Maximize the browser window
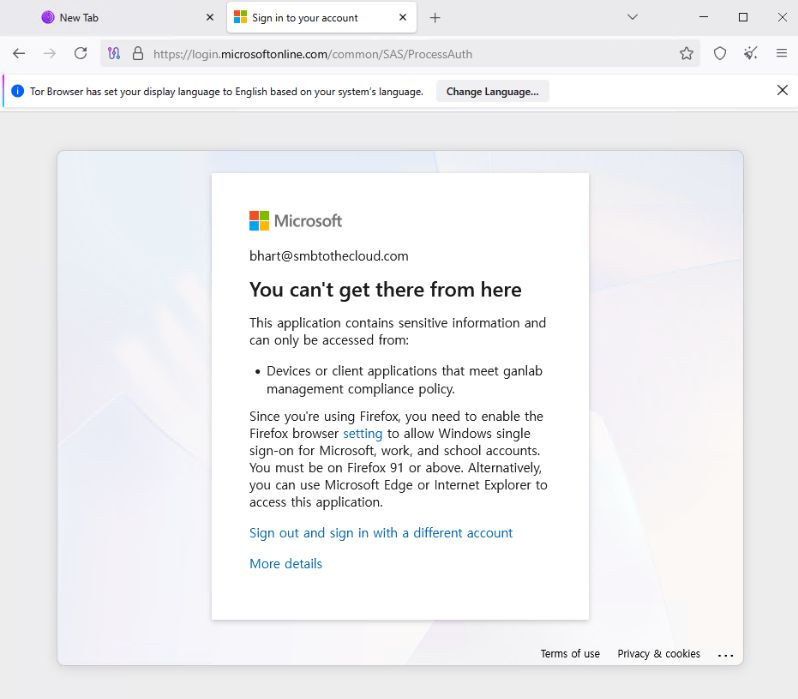This screenshot has width=798, height=699. (743, 17)
